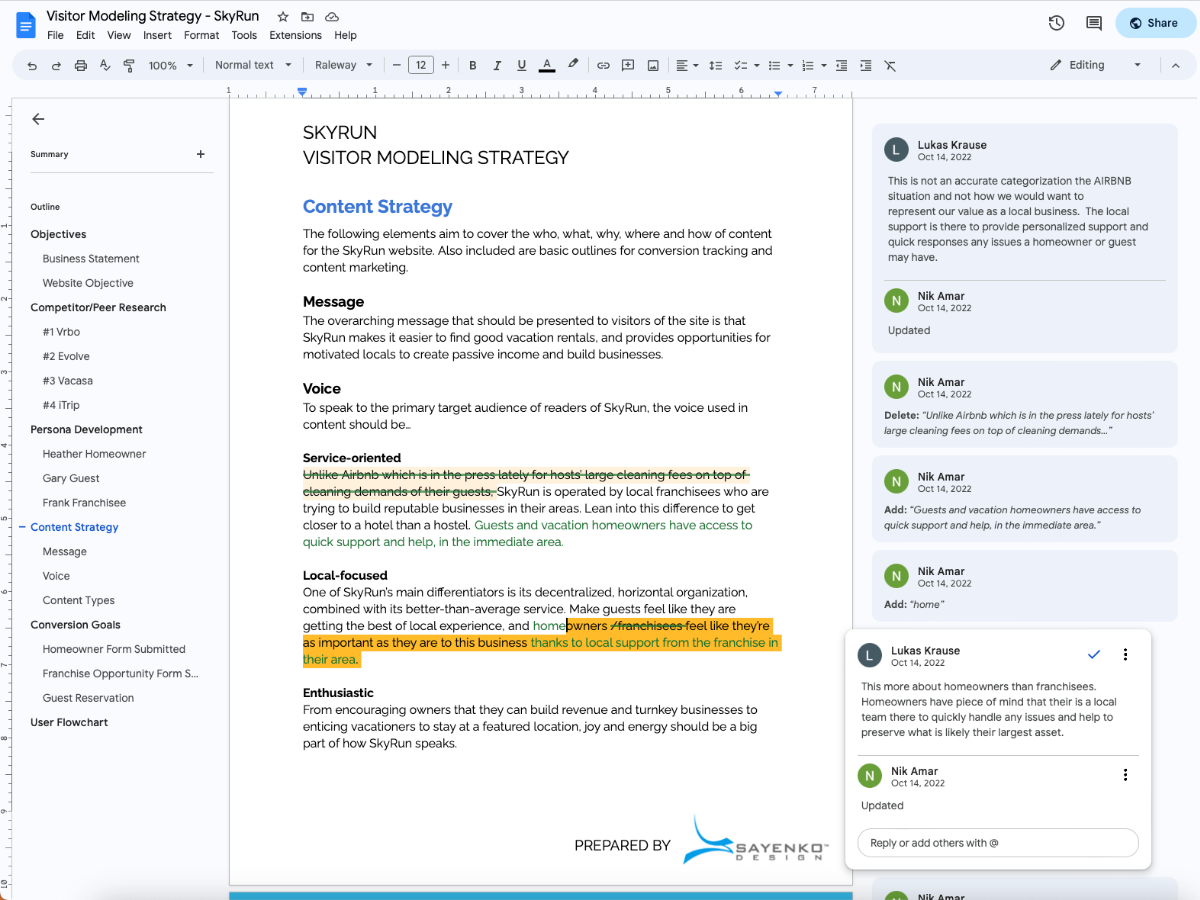Open bulleted list options

[x=780, y=65]
